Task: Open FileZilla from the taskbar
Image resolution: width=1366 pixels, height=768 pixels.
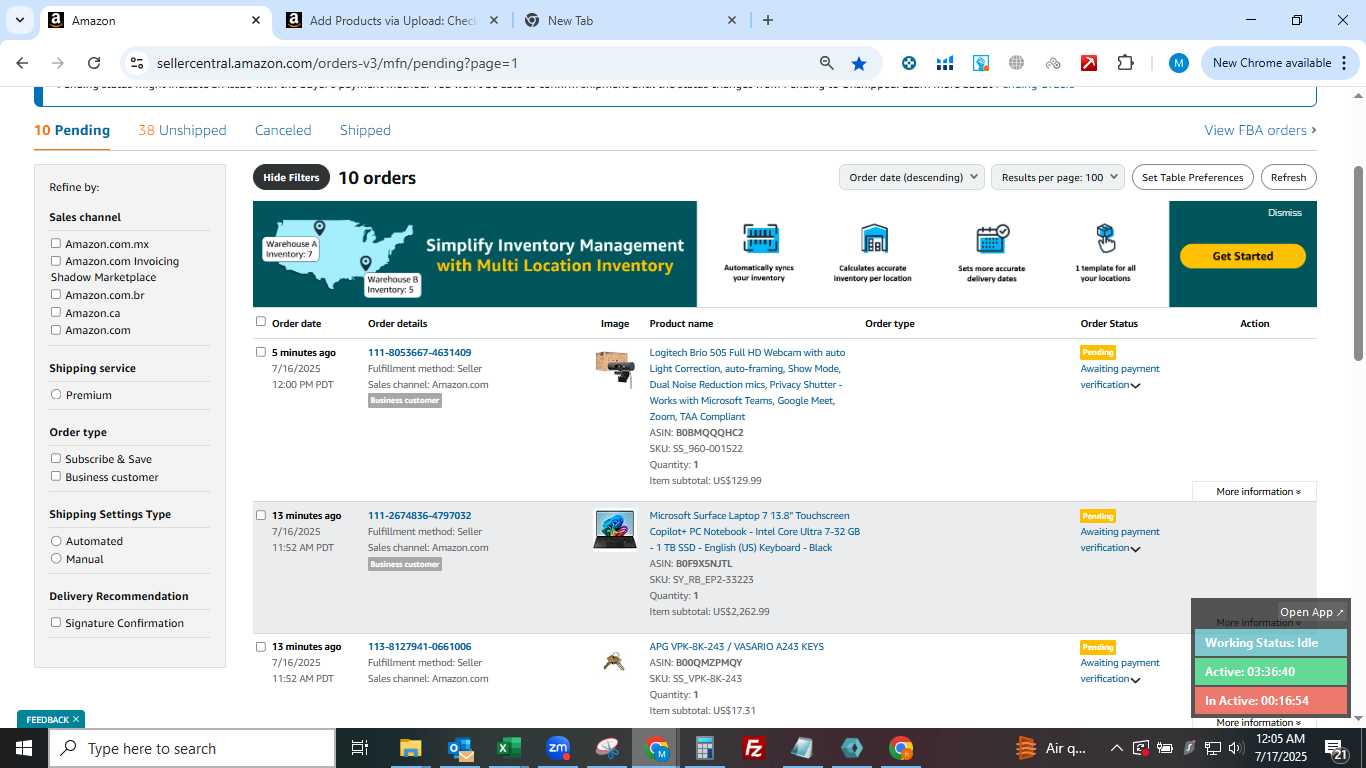Action: 754,748
